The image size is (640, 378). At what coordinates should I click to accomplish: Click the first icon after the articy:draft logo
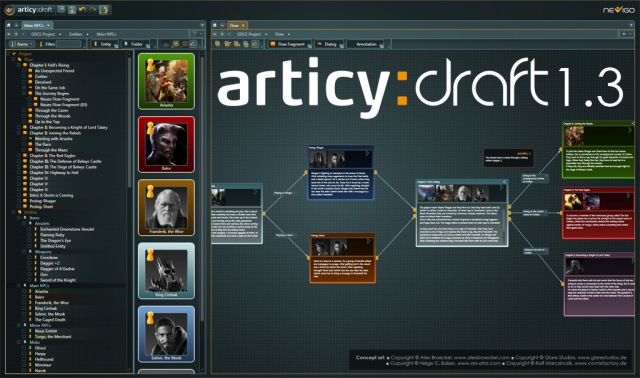[x=61, y=9]
